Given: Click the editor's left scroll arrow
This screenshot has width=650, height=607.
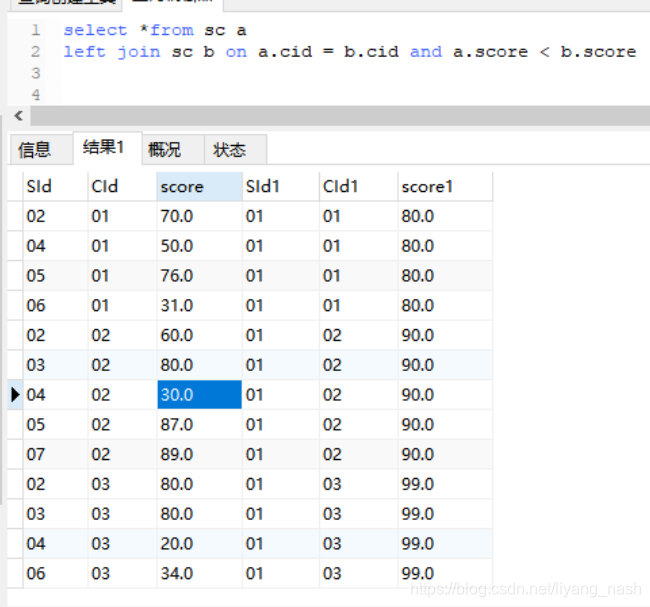Looking at the screenshot, I should [18, 116].
